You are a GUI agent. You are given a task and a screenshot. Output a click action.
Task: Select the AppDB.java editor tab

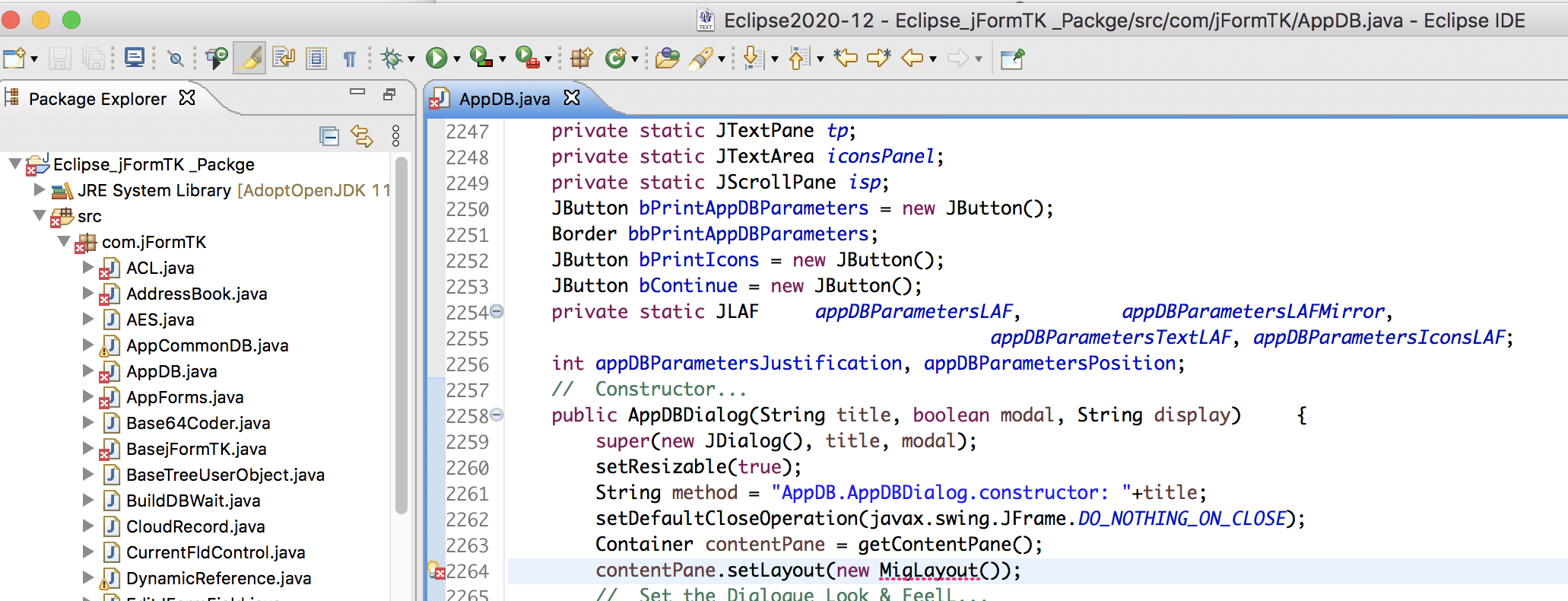pyautogui.click(x=503, y=99)
